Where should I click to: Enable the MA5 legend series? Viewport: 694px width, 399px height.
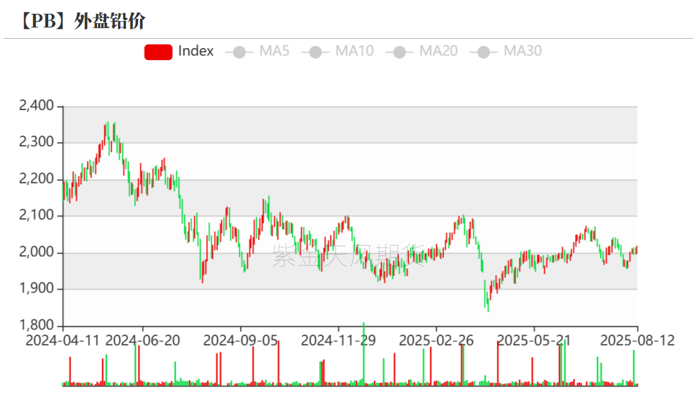coord(257,51)
